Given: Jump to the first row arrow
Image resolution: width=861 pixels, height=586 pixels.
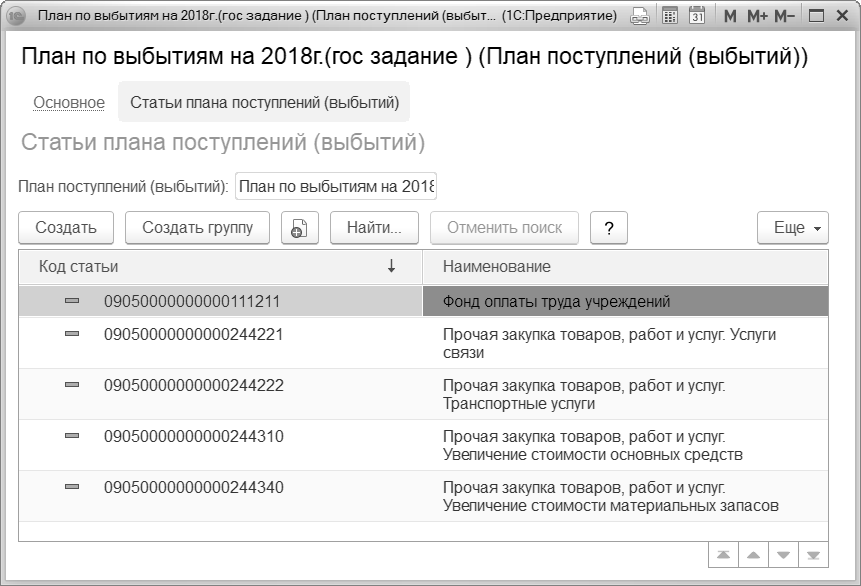Looking at the screenshot, I should click(x=724, y=555).
